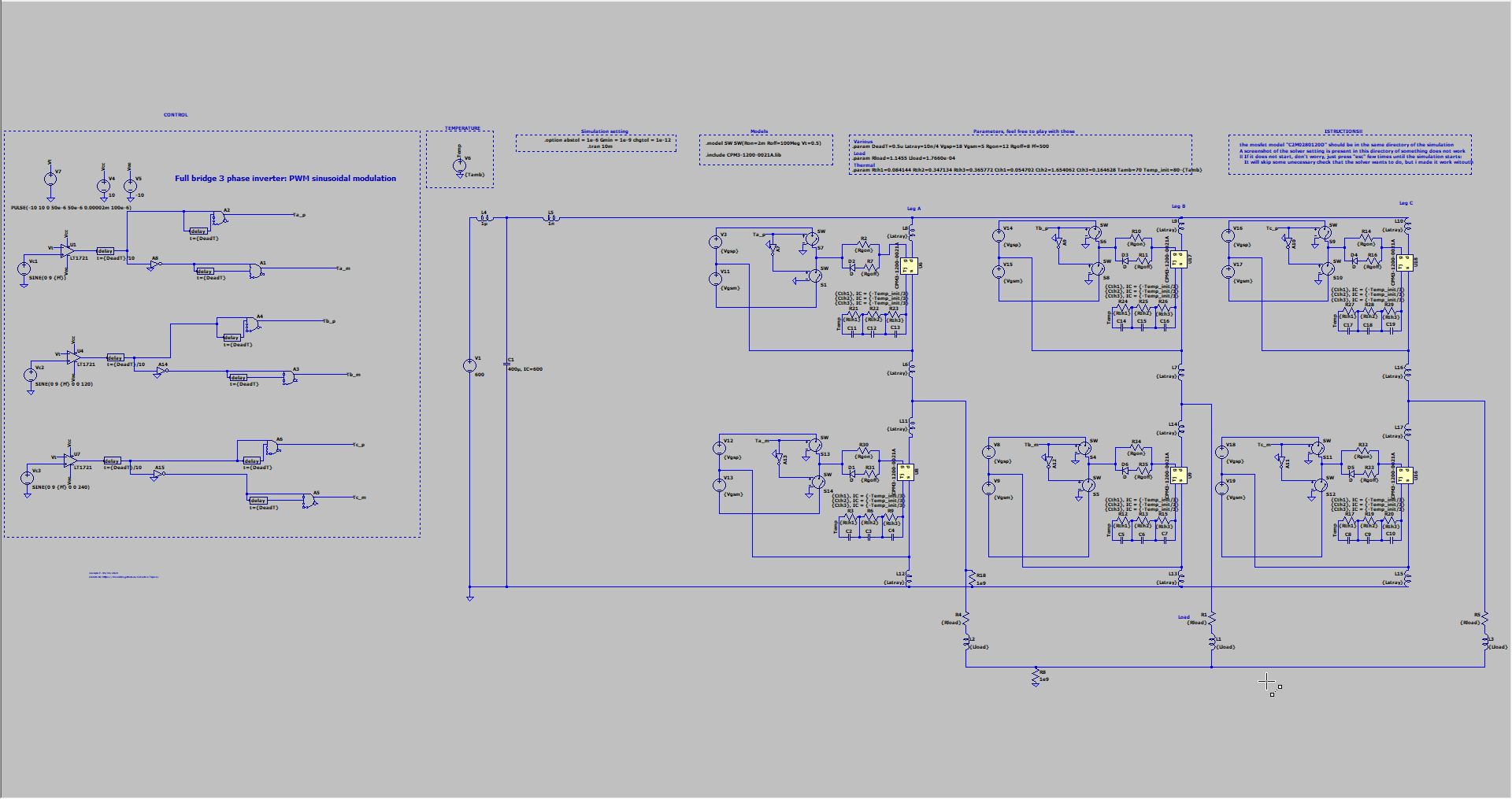The width and height of the screenshot is (1512, 799).
Task: Select load inductor L2
Action: [x=966, y=643]
